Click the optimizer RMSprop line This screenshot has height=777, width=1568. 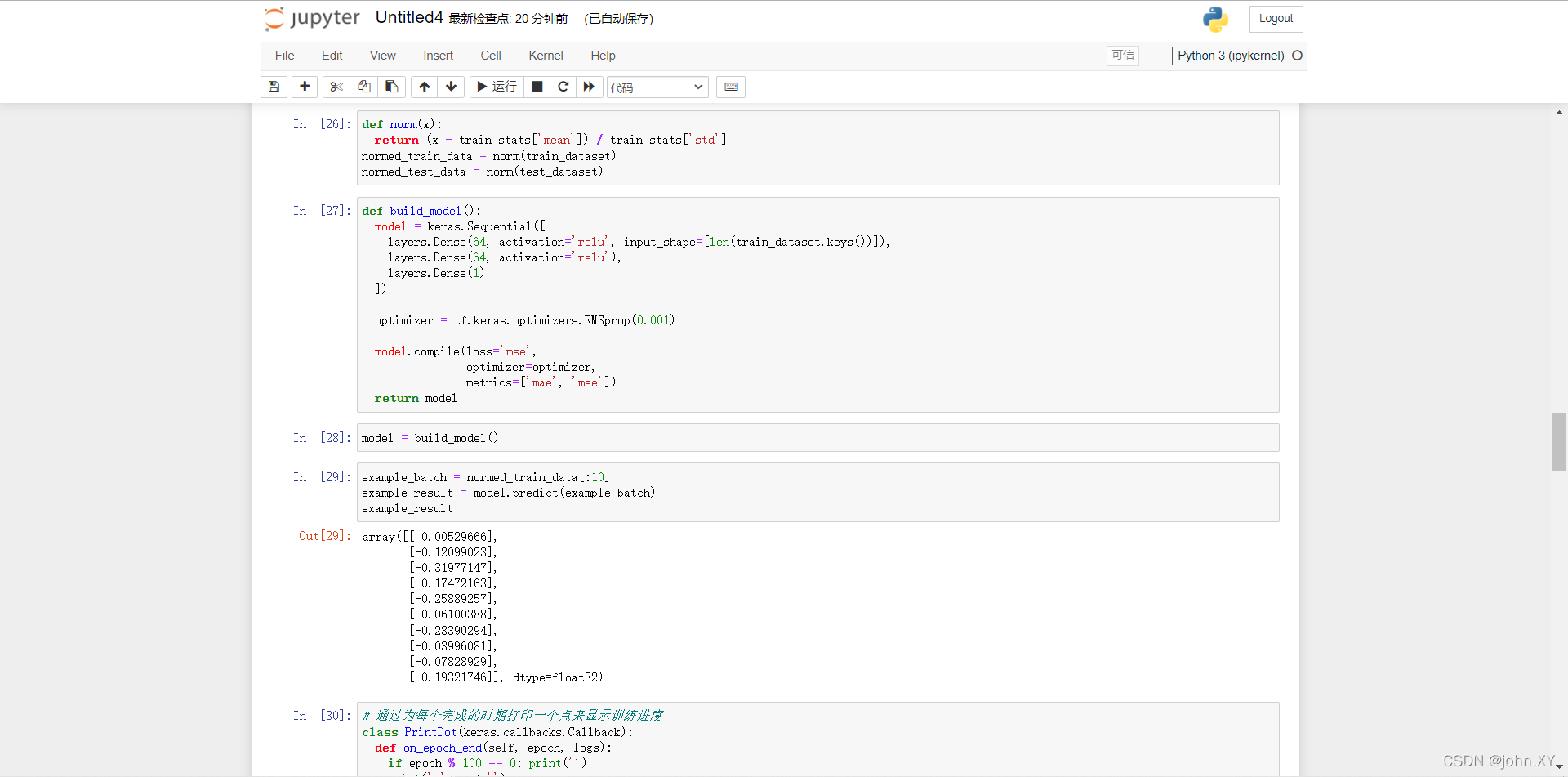pyautogui.click(x=524, y=320)
